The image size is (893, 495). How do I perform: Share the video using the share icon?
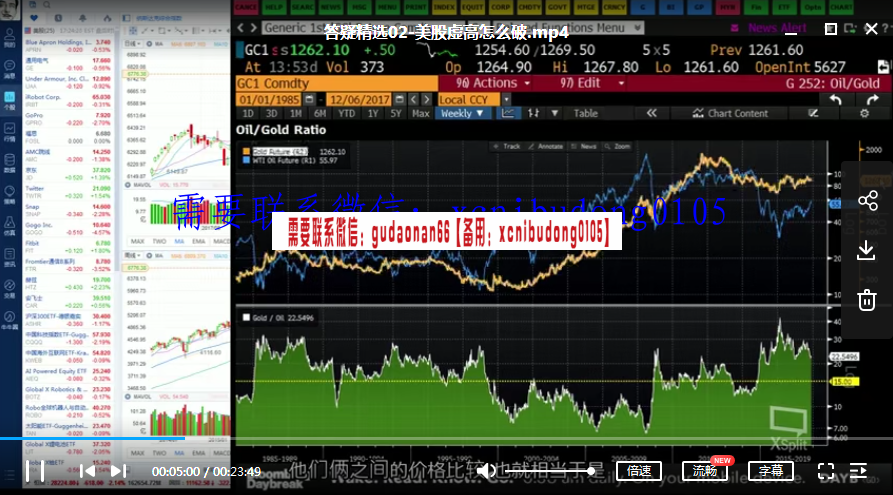tap(867, 201)
